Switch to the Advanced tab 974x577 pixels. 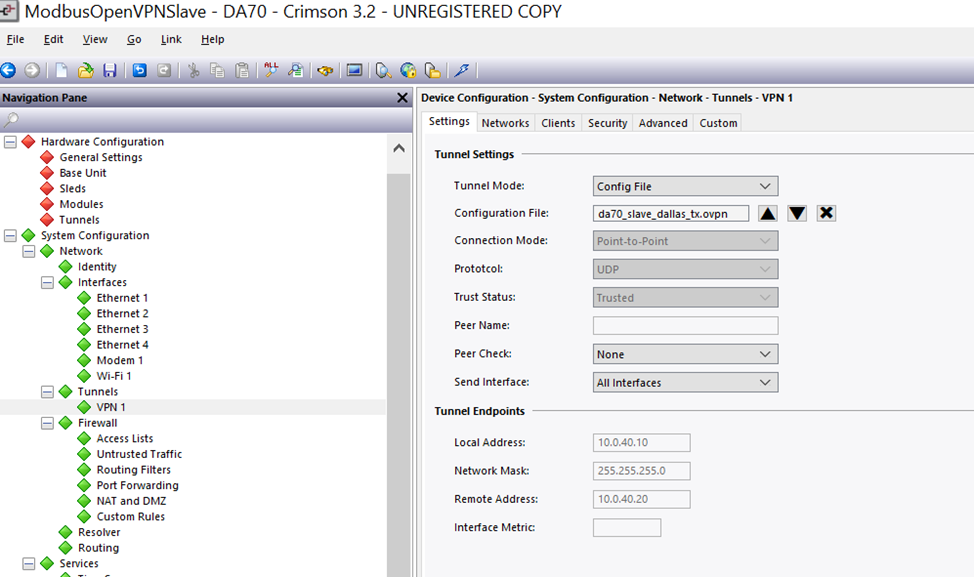coord(663,123)
